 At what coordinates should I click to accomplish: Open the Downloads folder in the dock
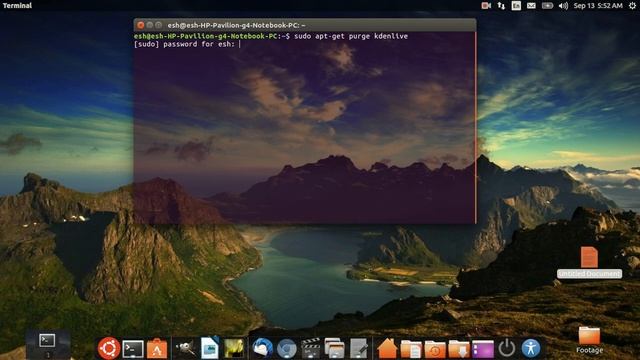[459, 349]
